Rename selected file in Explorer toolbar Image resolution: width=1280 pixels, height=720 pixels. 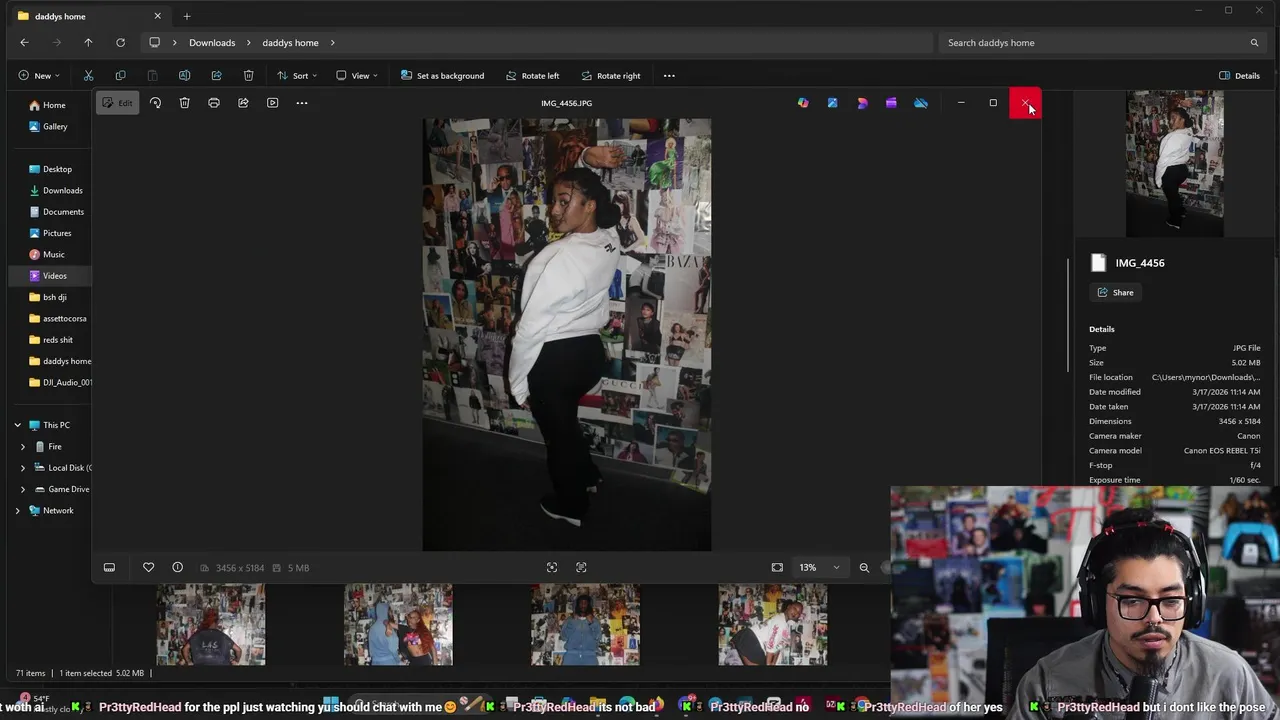point(184,76)
